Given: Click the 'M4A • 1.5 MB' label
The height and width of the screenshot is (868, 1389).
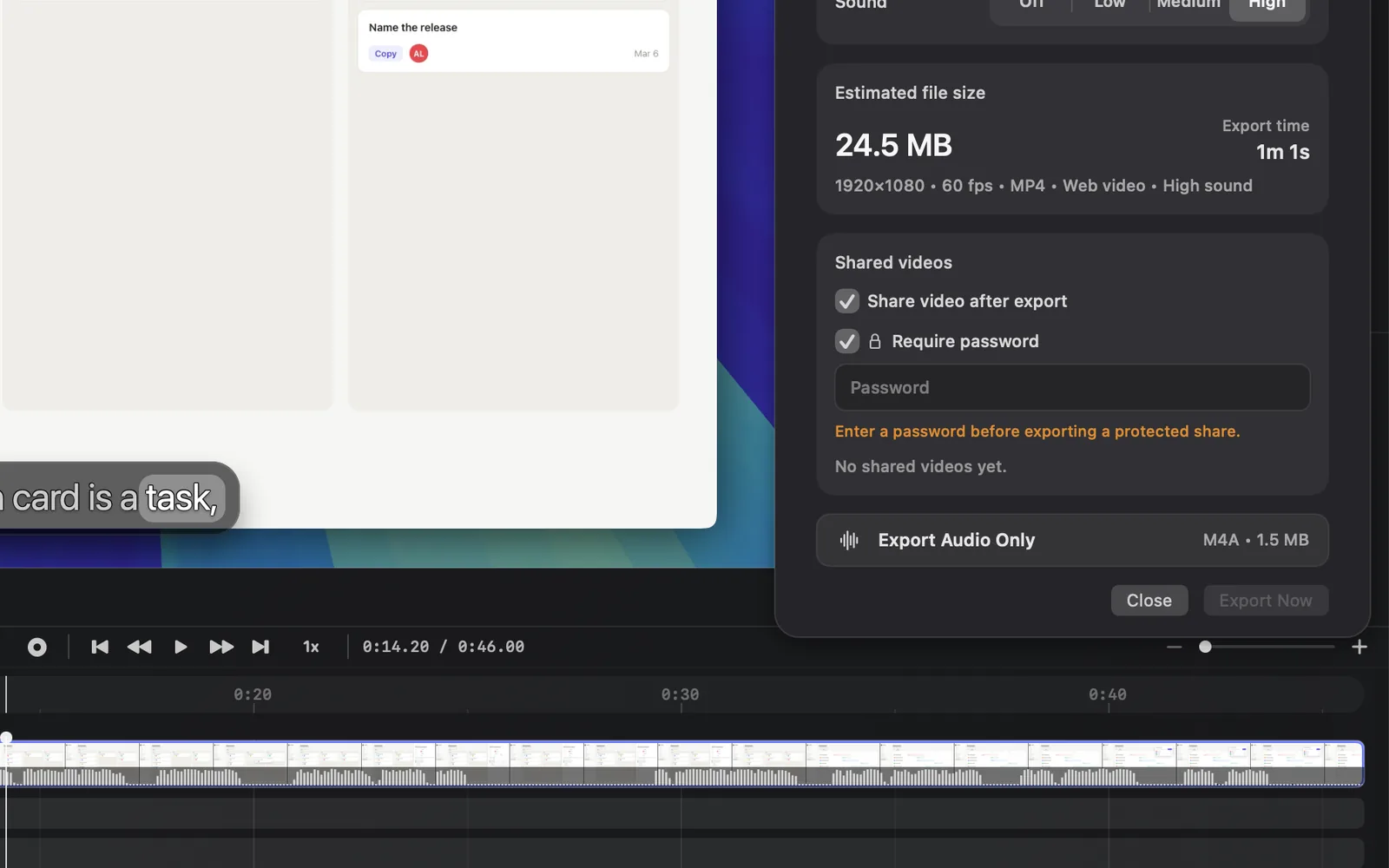Looking at the screenshot, I should pos(1255,540).
